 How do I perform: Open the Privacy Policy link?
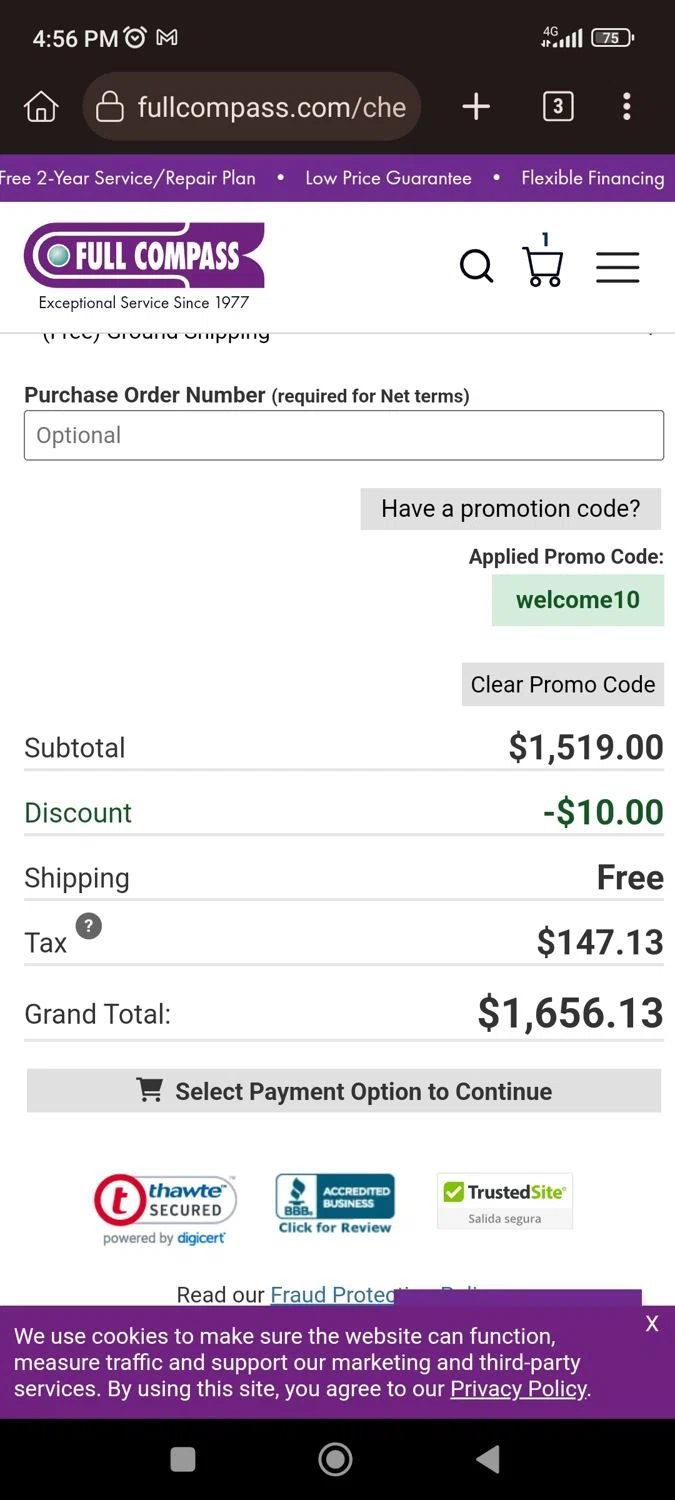[518, 1388]
